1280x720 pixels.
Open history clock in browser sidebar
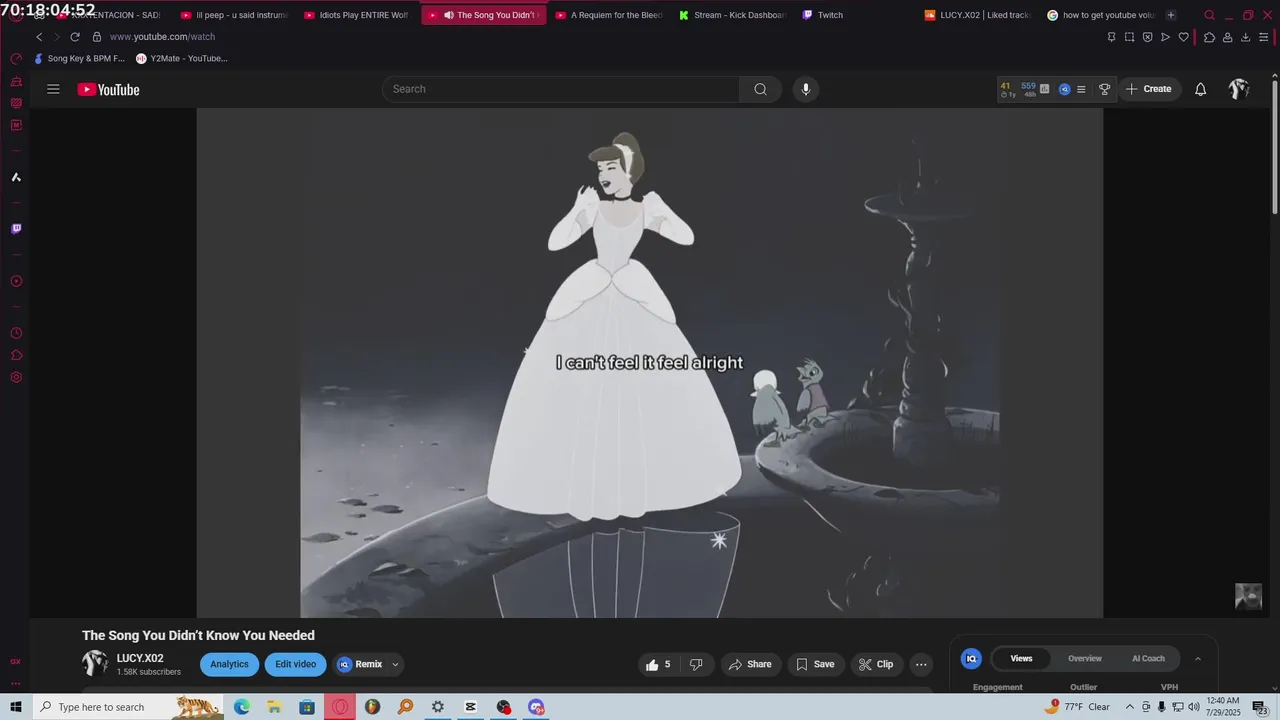click(x=16, y=333)
